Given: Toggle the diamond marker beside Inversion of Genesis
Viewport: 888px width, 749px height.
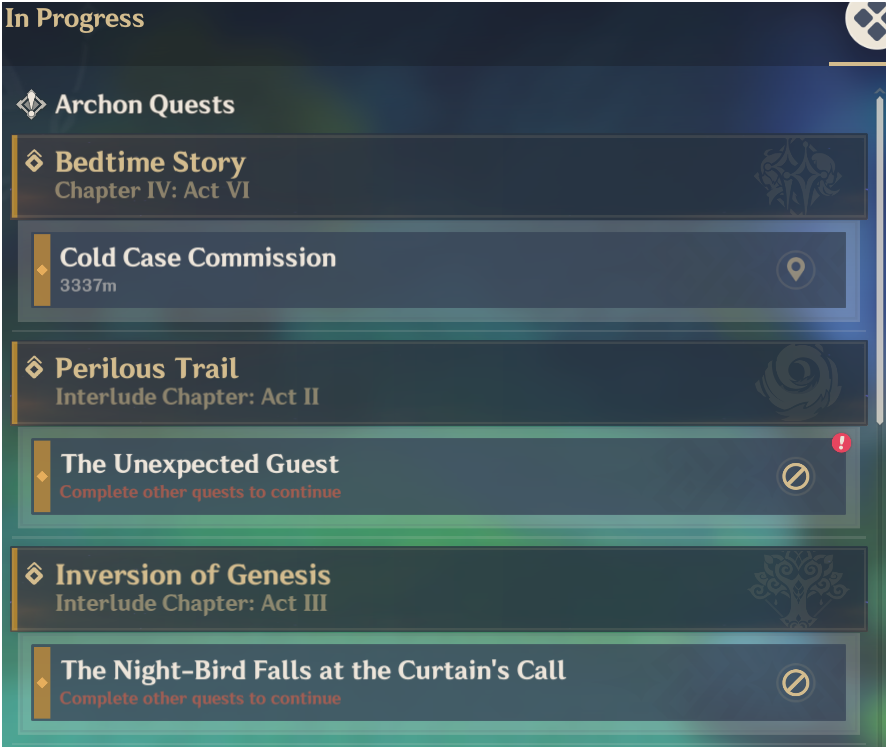Looking at the screenshot, I should point(34,574).
